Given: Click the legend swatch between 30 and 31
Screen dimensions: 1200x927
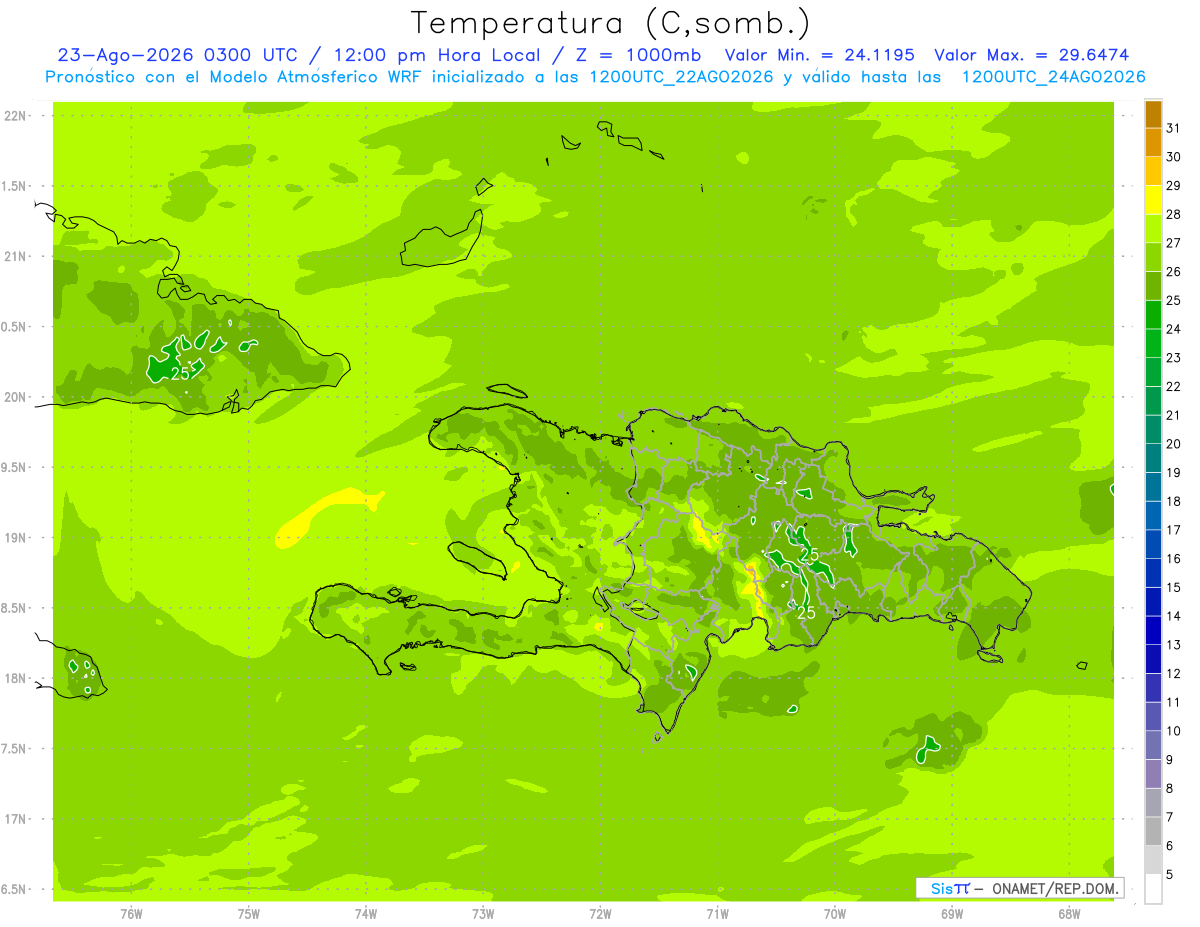Looking at the screenshot, I should point(1153,142).
